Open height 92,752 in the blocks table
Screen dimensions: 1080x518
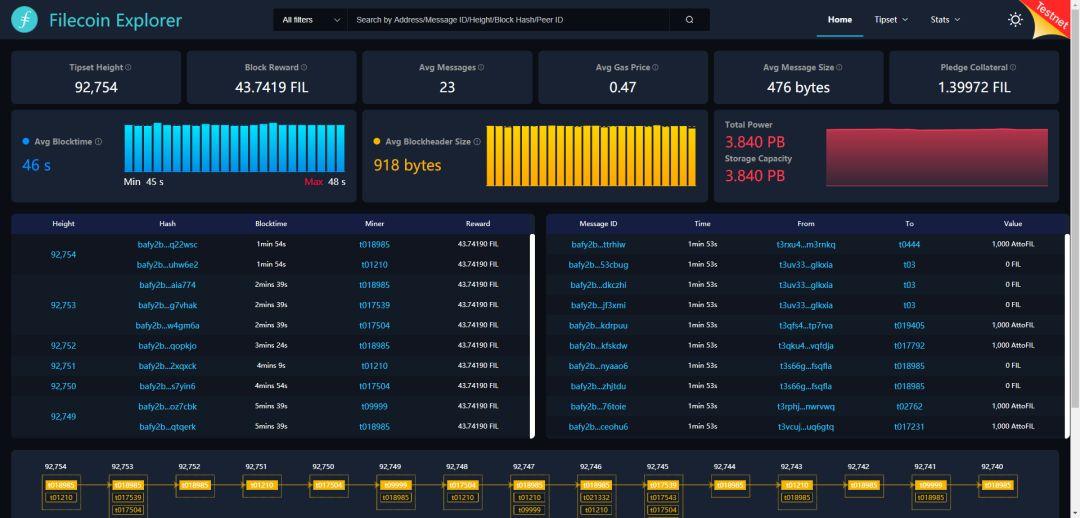(63, 346)
